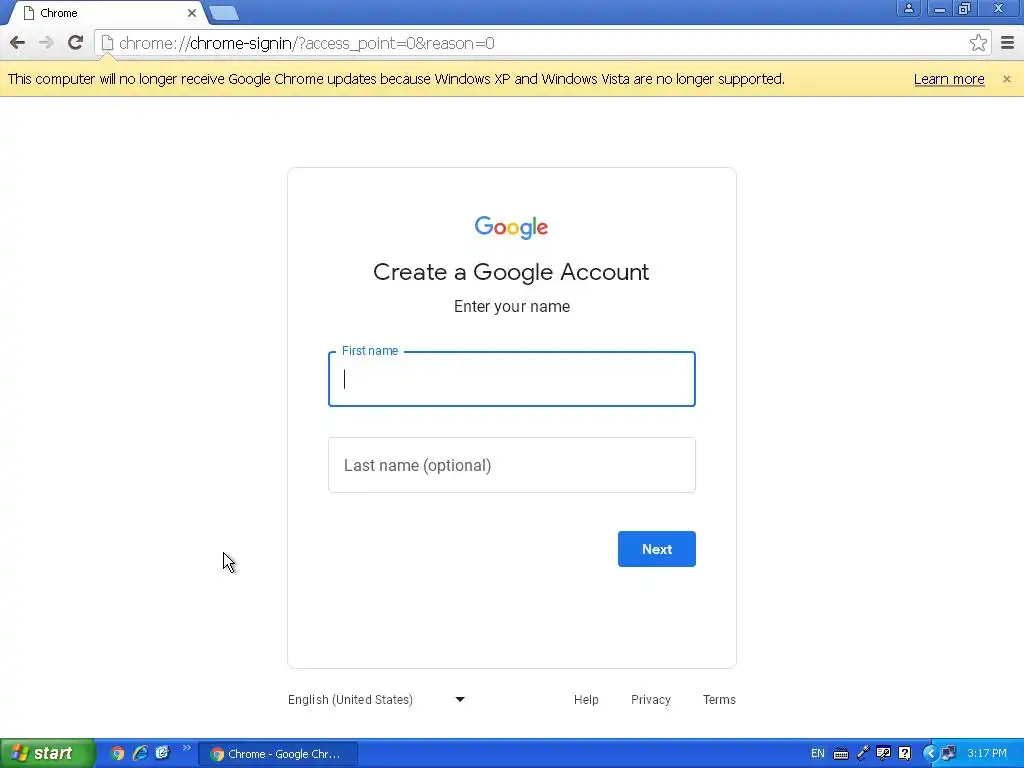Click the 3:17 PM clock
The width and height of the screenshot is (1024, 768).
(987, 754)
